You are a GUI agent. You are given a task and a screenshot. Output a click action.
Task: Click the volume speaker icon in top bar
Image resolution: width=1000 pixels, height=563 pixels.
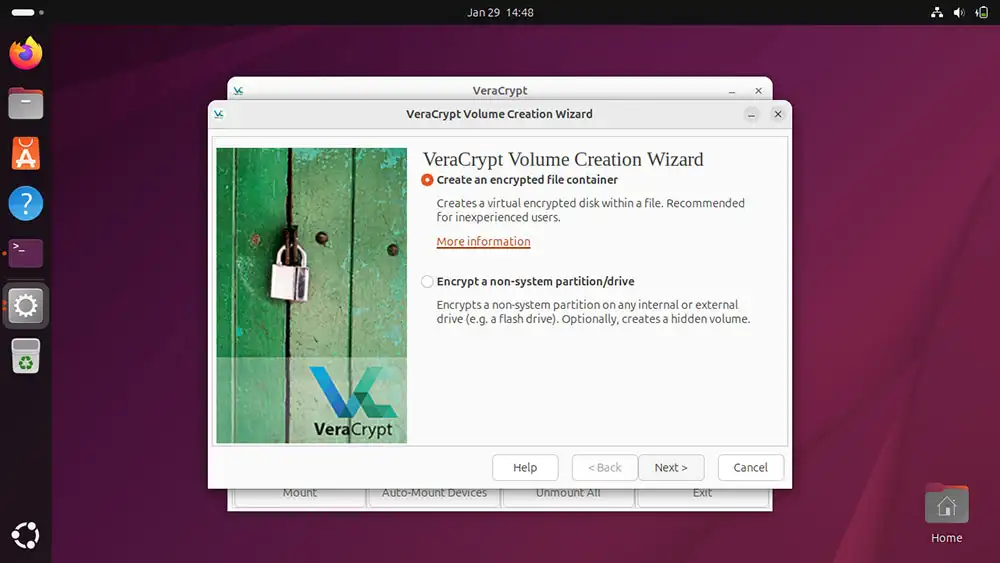959,13
